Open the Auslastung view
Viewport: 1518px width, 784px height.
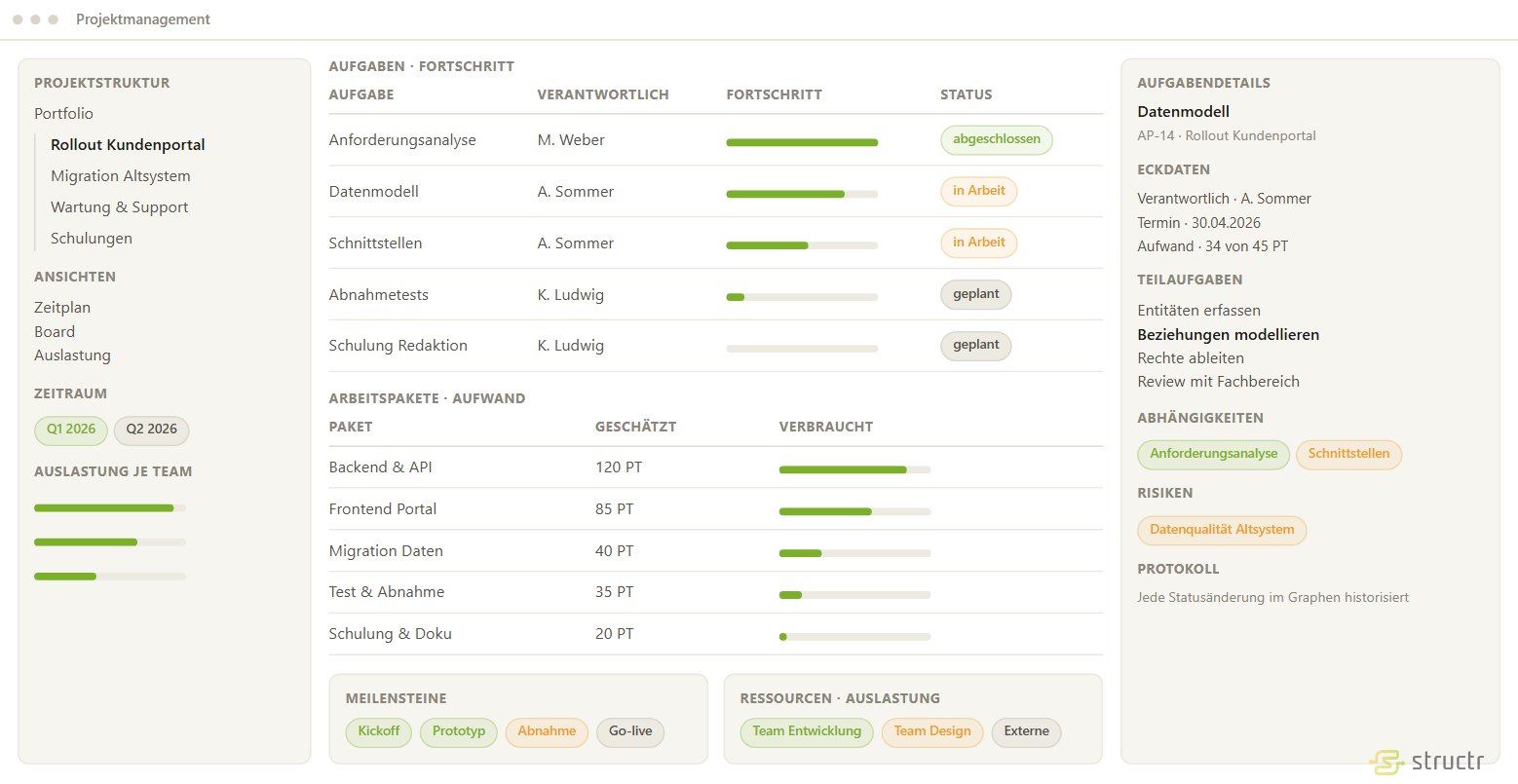72,355
